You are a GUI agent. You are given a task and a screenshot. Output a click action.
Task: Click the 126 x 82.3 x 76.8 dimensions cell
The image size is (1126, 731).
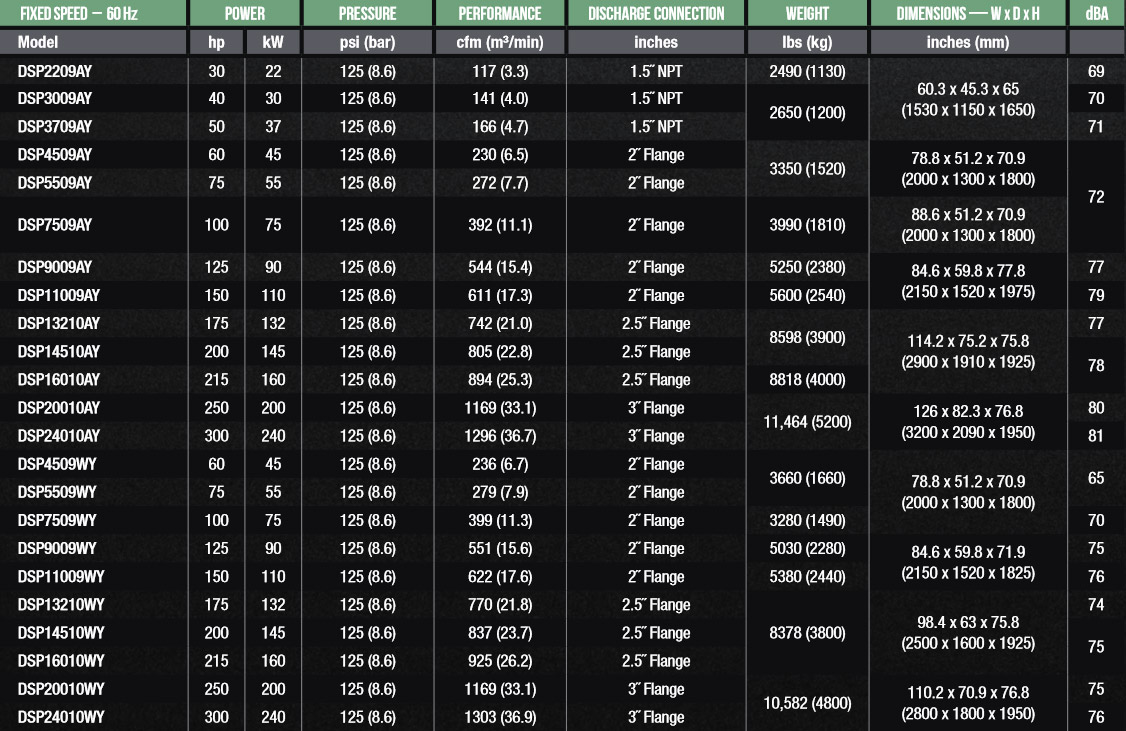(967, 411)
